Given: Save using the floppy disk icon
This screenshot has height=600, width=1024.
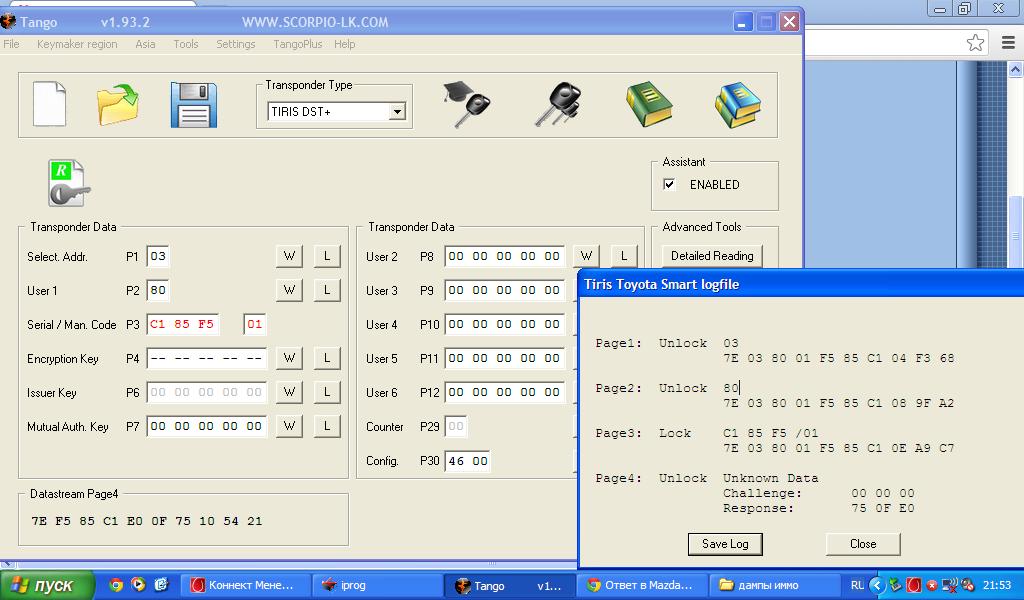Looking at the screenshot, I should (194, 104).
